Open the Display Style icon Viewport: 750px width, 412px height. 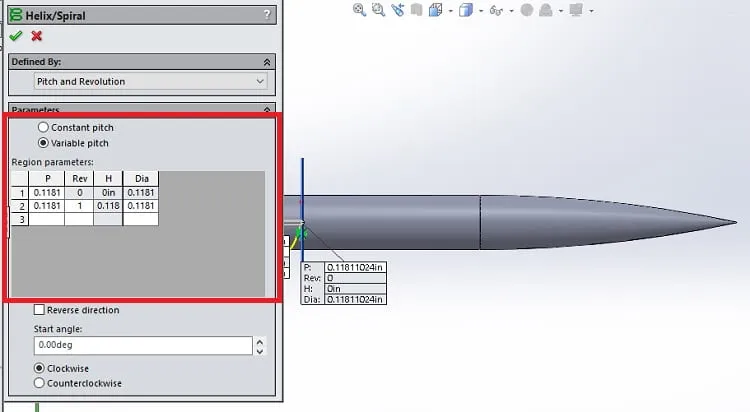(465, 10)
